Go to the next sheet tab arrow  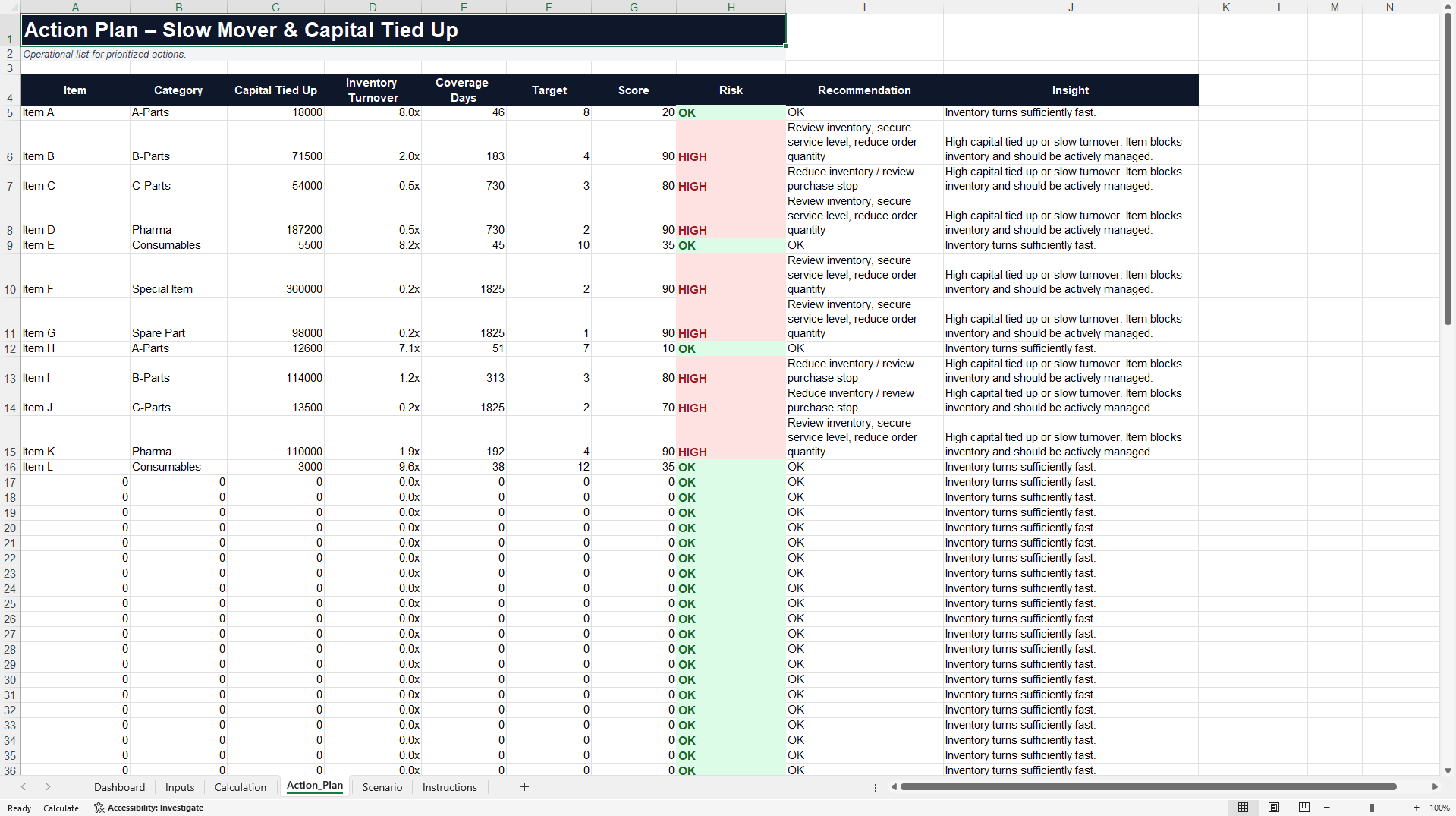48,787
